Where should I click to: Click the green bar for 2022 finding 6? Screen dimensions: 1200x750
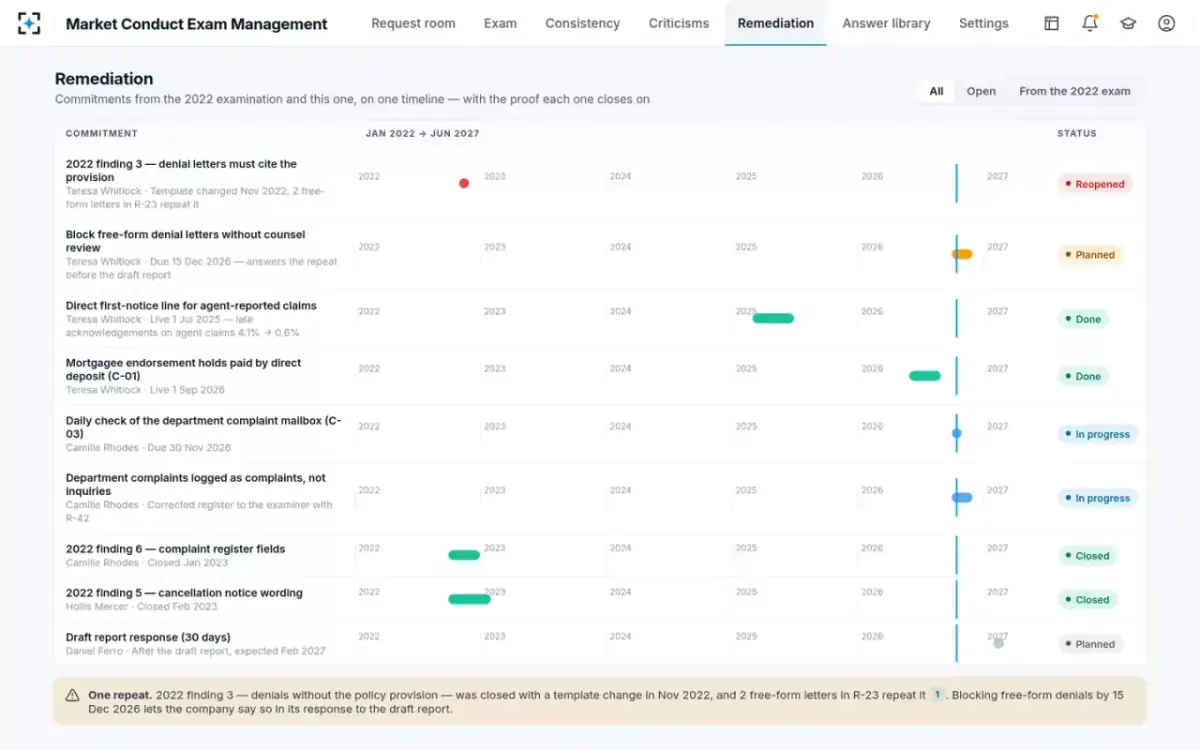coord(464,555)
